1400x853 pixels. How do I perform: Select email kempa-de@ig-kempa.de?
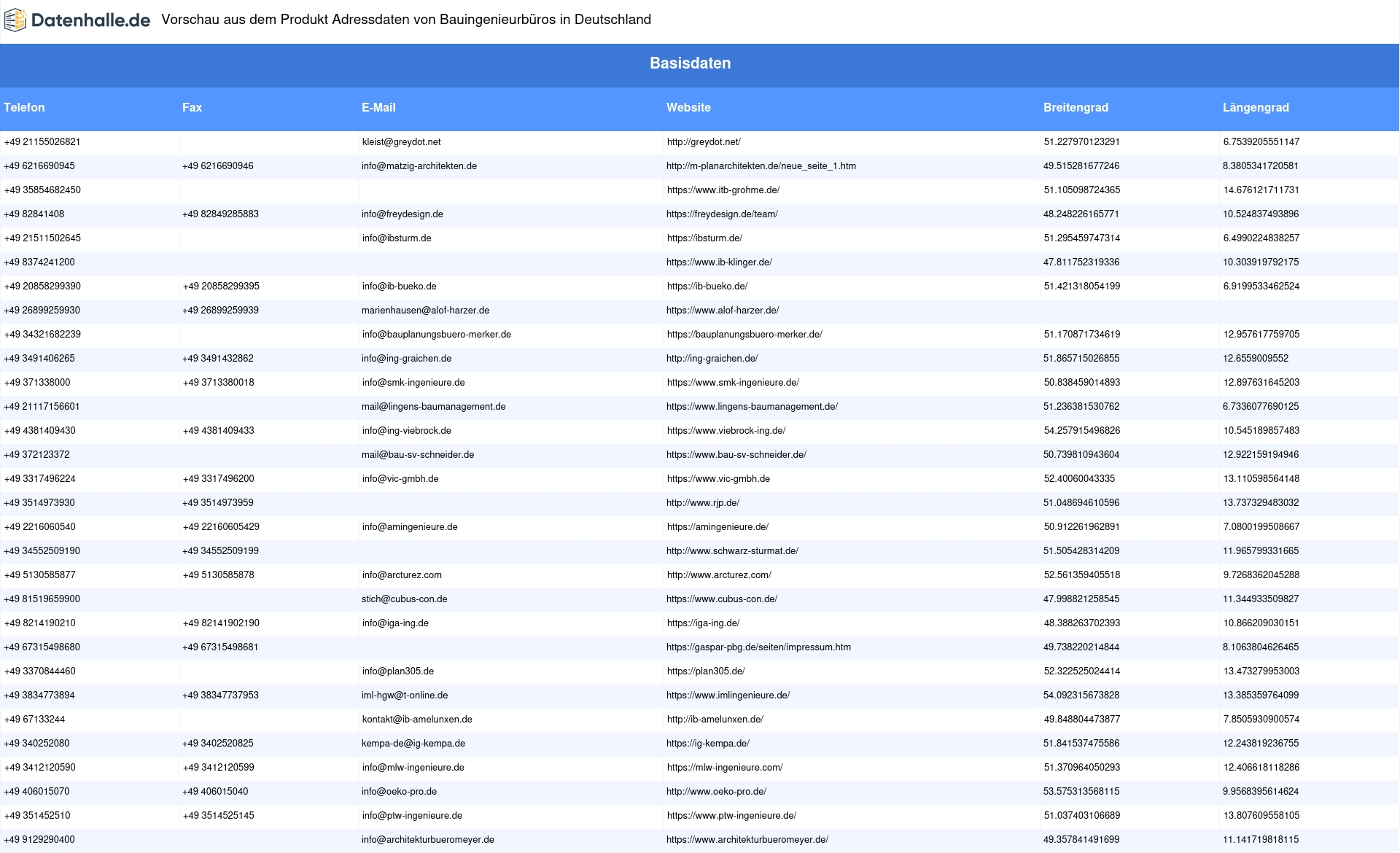coord(413,744)
